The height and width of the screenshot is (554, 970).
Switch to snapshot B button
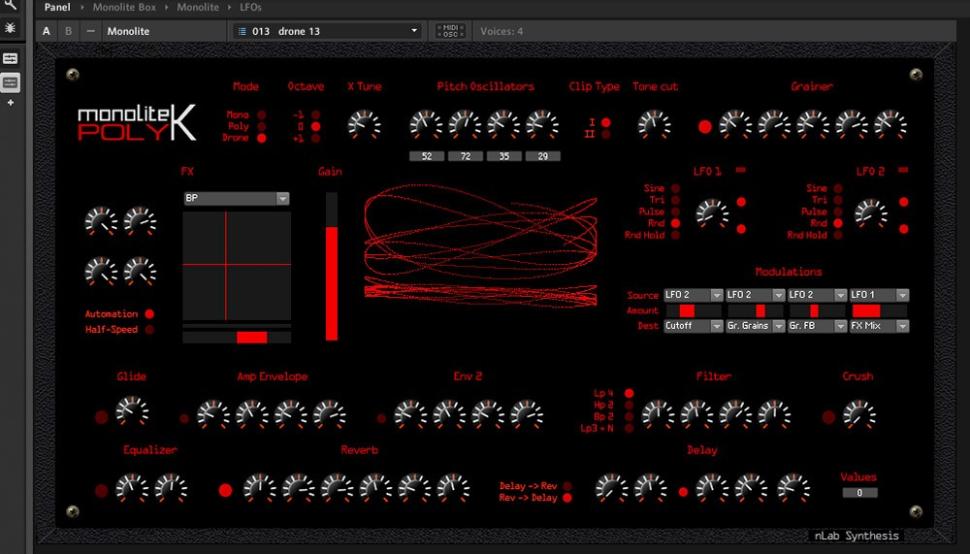pos(68,31)
